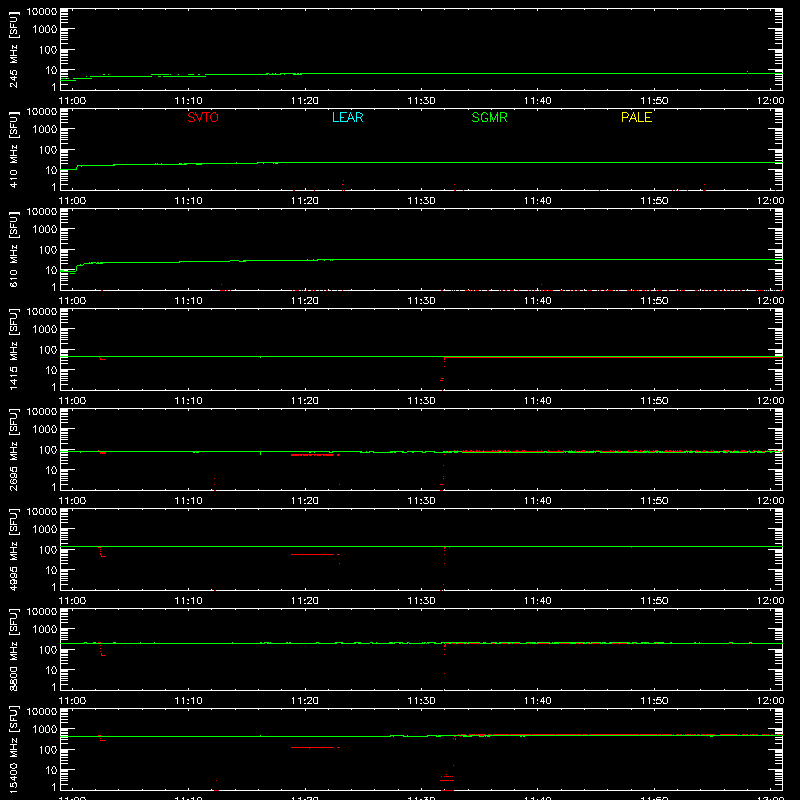Viewport: 800px width, 800px height.
Task: Click '12:00' on the 245 MHz time axis
Action: click(770, 101)
